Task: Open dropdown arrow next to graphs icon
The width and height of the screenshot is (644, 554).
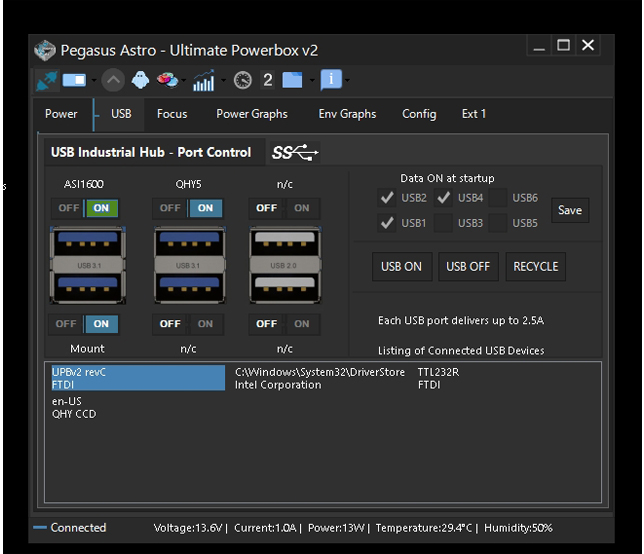Action: 223,80
